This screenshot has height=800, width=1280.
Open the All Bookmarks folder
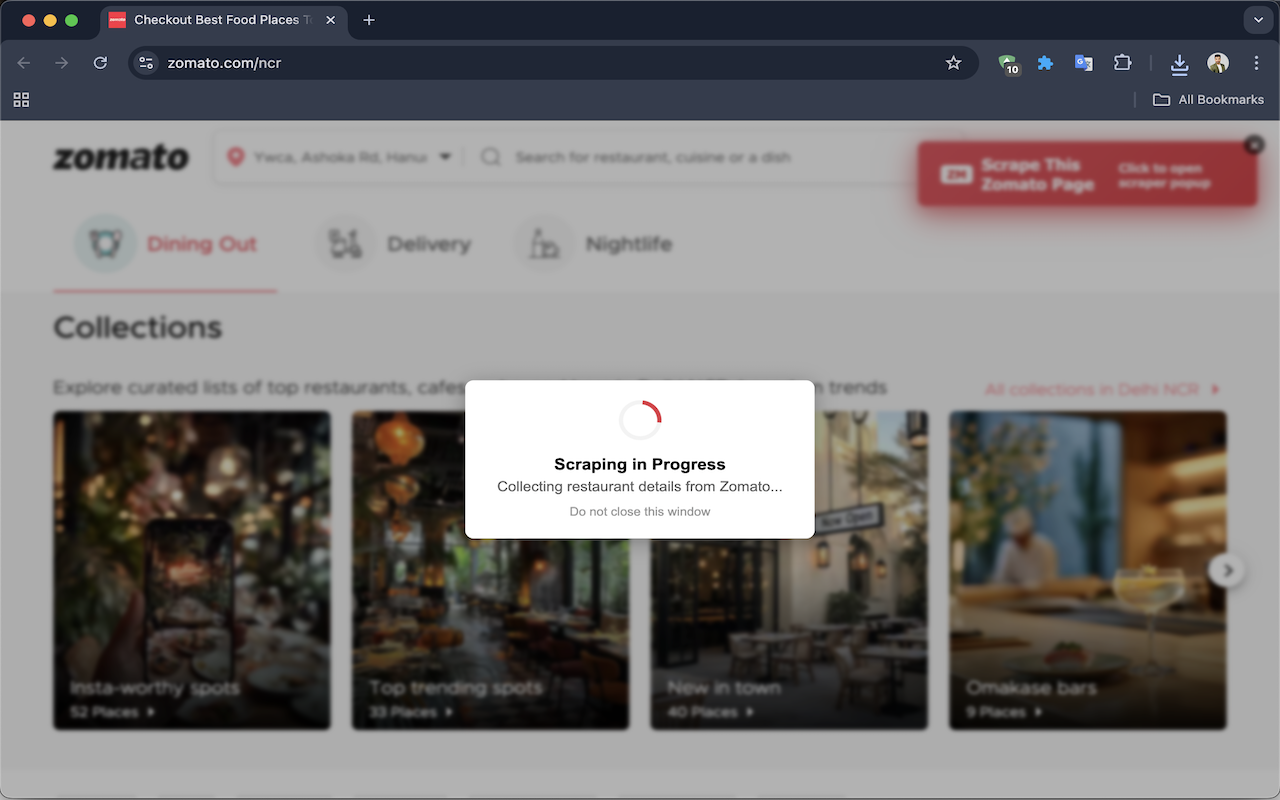[1208, 99]
